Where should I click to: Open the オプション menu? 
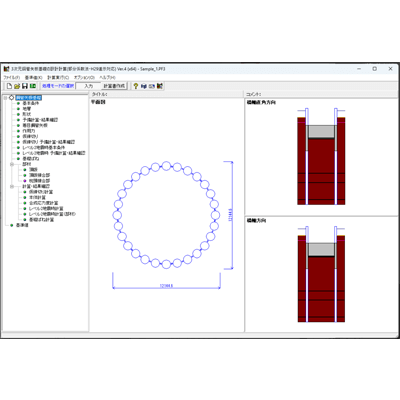tap(84, 77)
